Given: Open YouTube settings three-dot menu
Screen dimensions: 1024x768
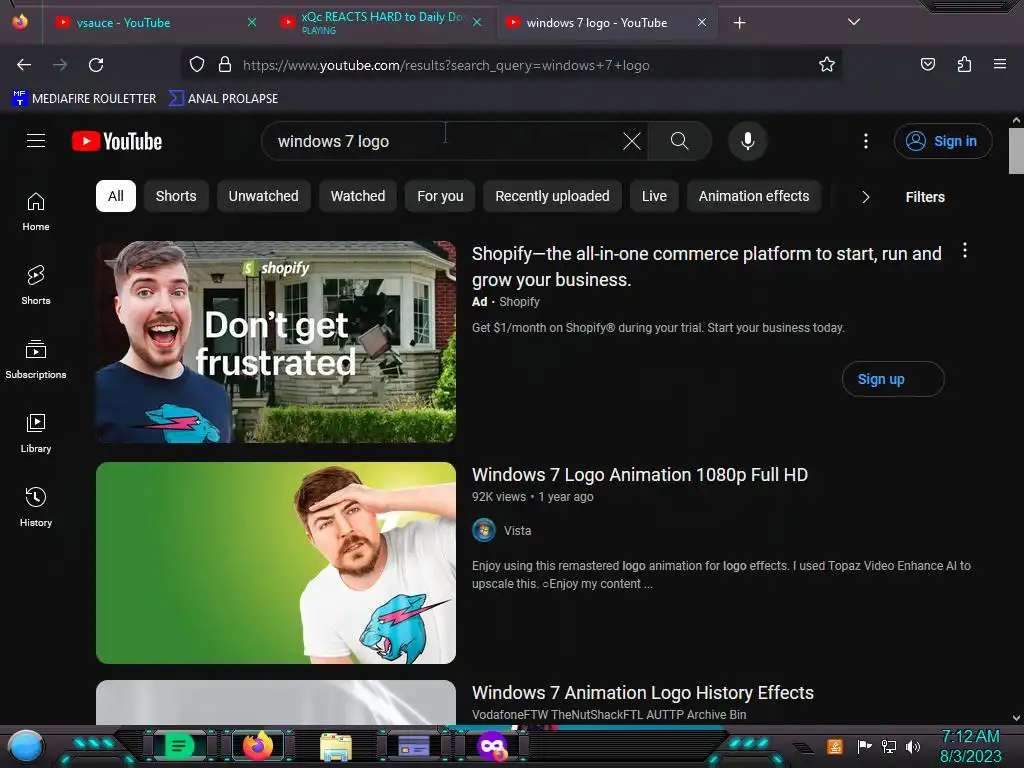Looking at the screenshot, I should click(866, 141).
